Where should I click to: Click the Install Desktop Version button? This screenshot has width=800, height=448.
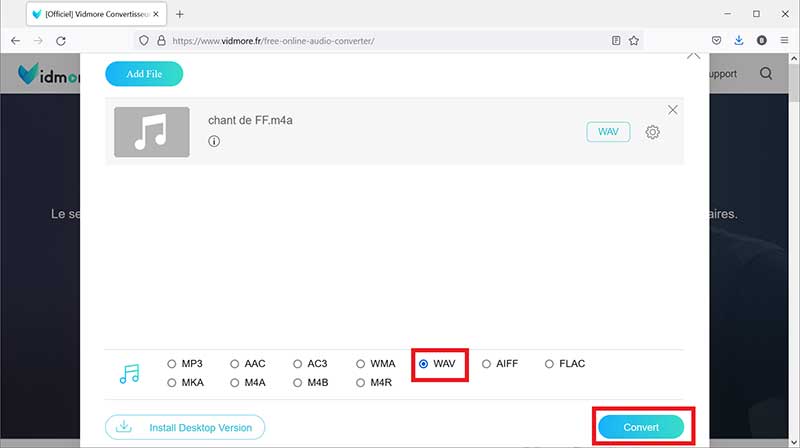click(185, 427)
